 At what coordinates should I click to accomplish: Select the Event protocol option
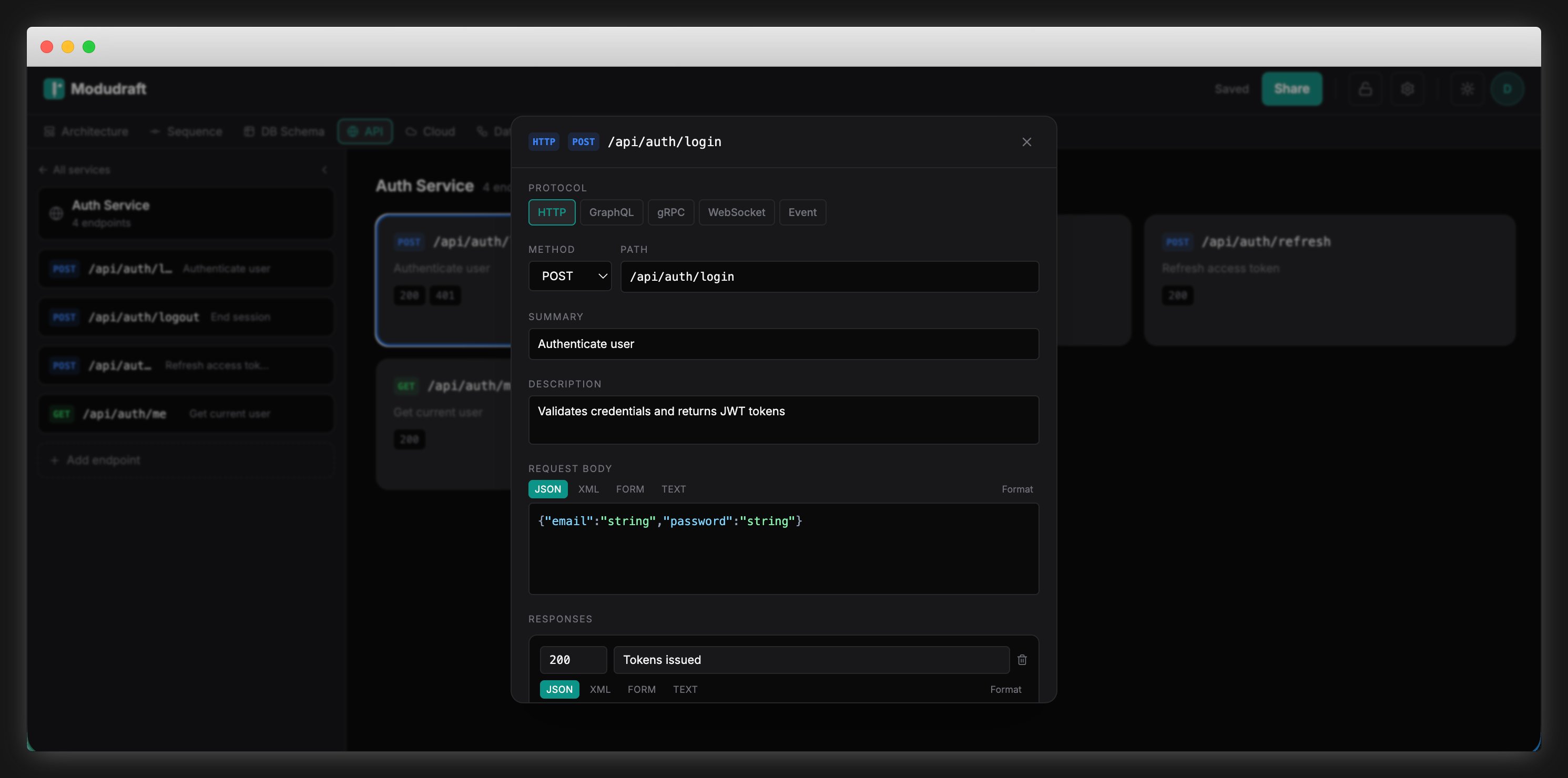[x=802, y=212]
